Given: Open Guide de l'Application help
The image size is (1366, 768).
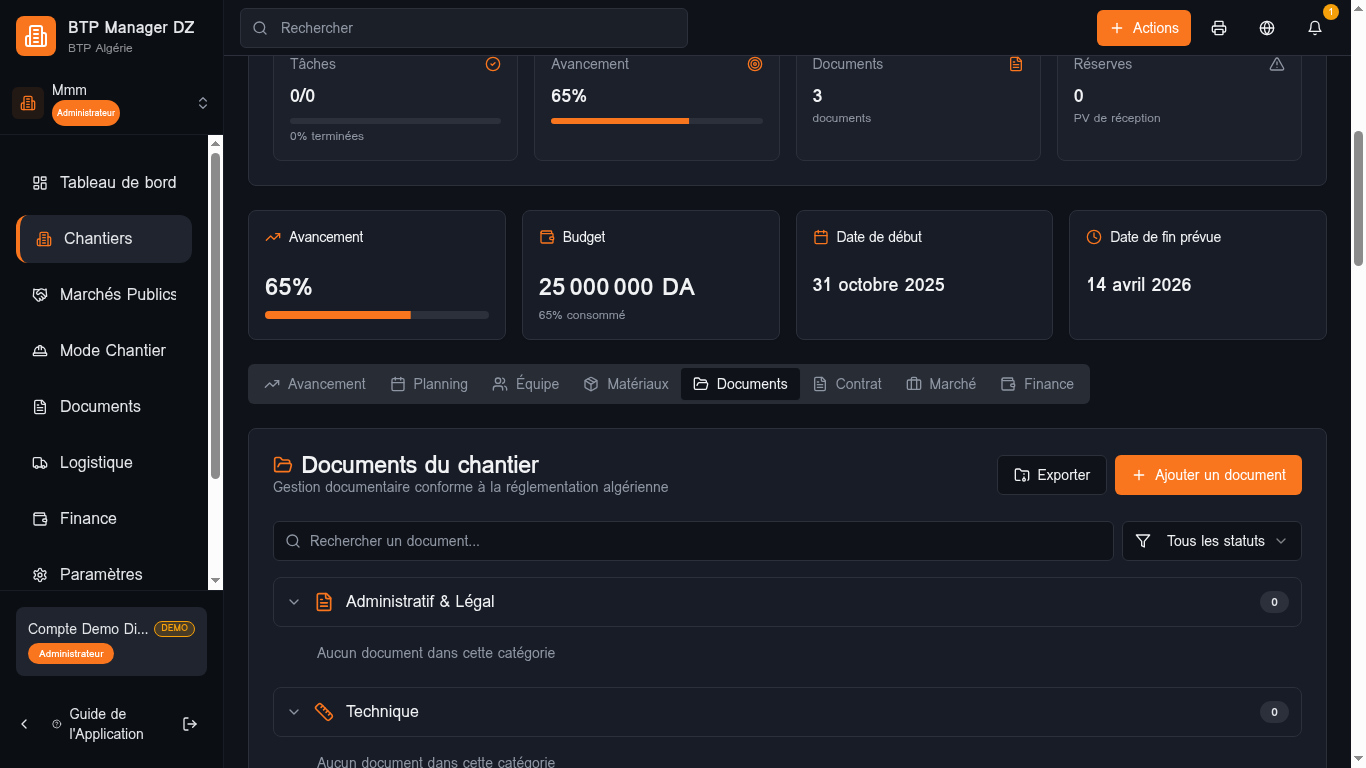Looking at the screenshot, I should point(105,724).
